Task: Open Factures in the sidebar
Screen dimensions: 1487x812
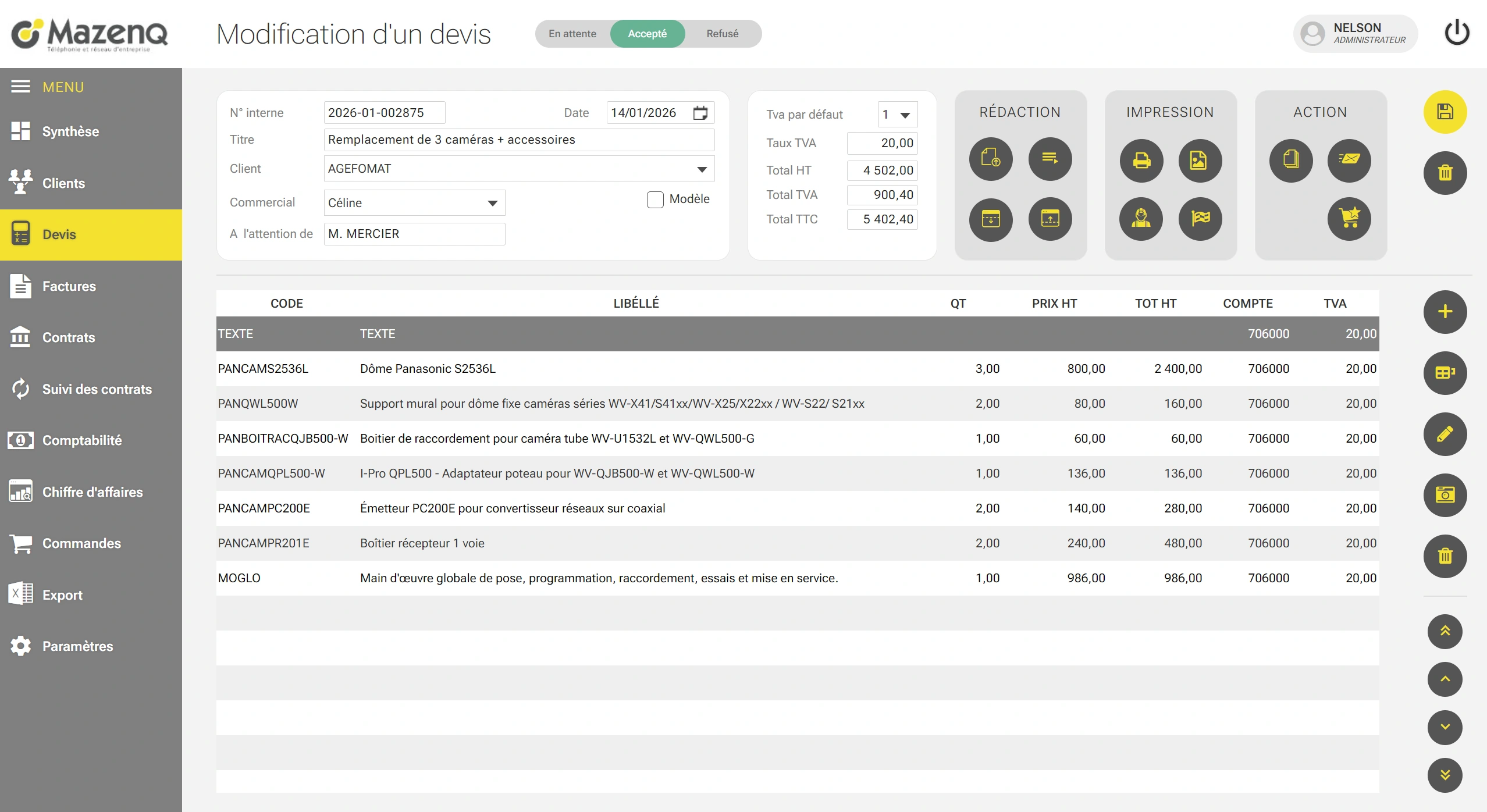Action: tap(91, 286)
